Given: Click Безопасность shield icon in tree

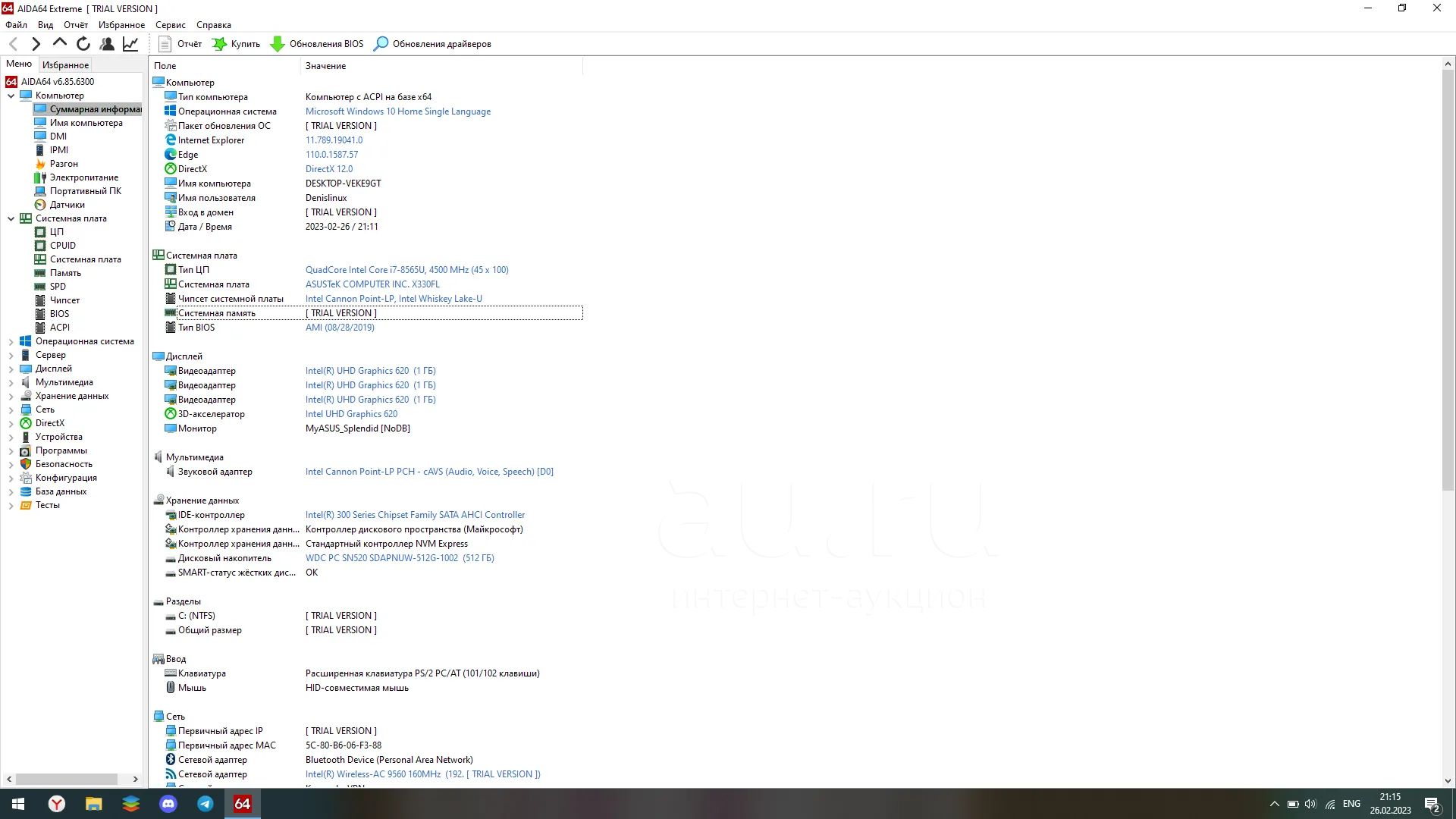Looking at the screenshot, I should coord(26,464).
